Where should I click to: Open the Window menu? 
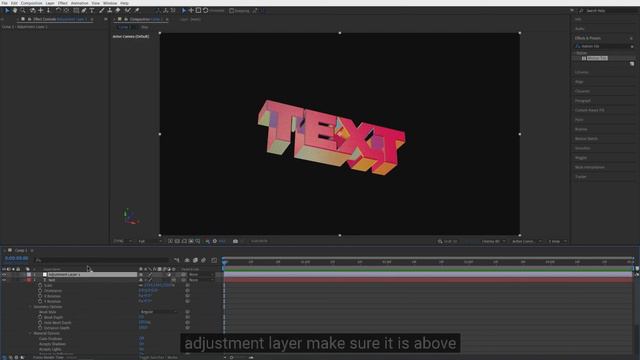tap(110, 3)
